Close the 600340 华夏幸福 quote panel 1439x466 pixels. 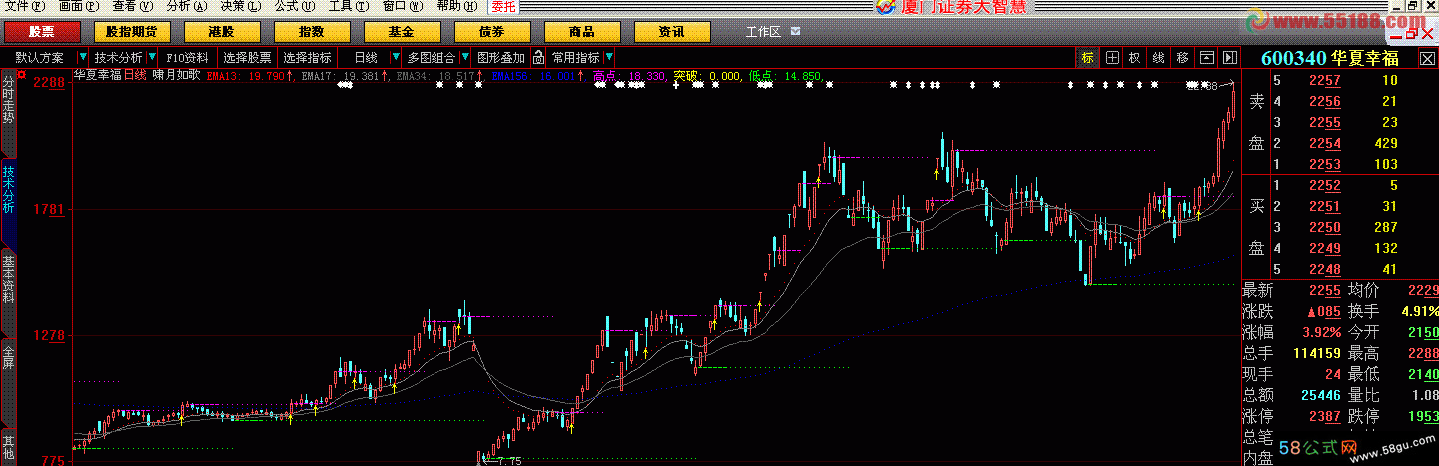click(1427, 59)
